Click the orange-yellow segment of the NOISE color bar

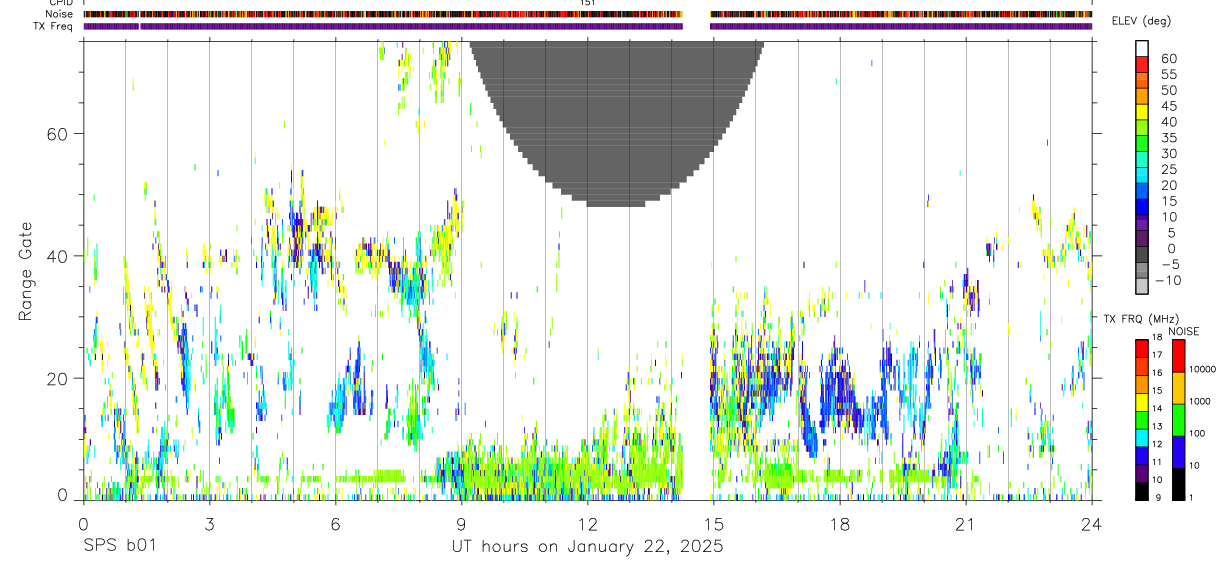[1179, 388]
